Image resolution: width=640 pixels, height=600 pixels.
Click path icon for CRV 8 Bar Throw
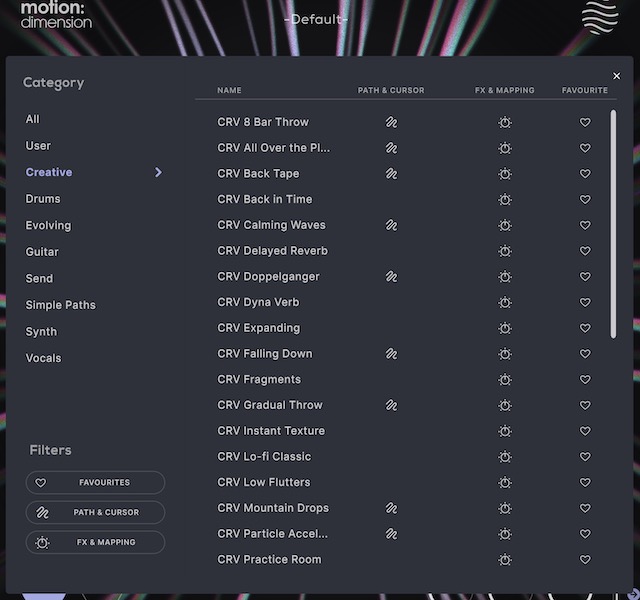point(391,122)
